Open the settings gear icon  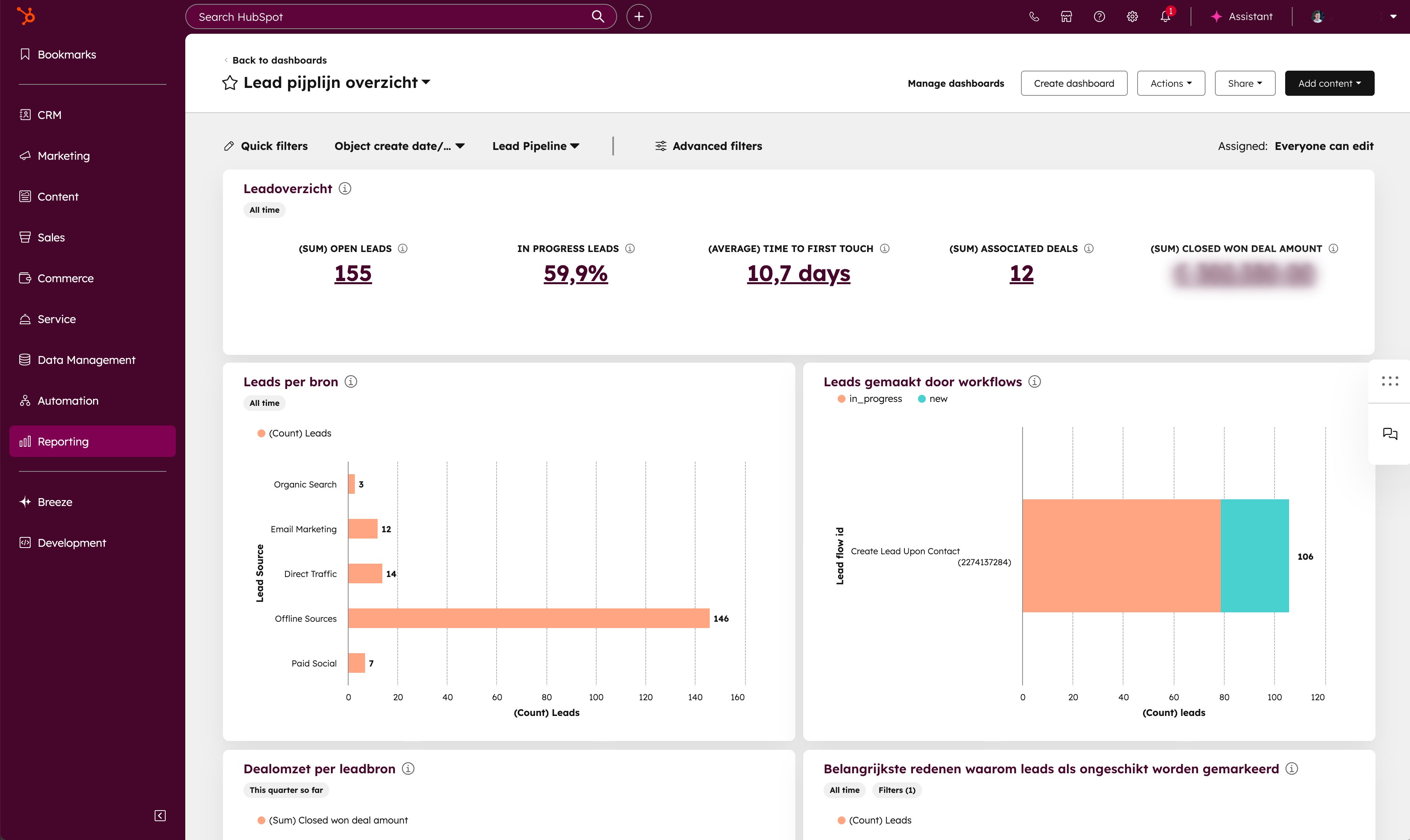(1132, 16)
